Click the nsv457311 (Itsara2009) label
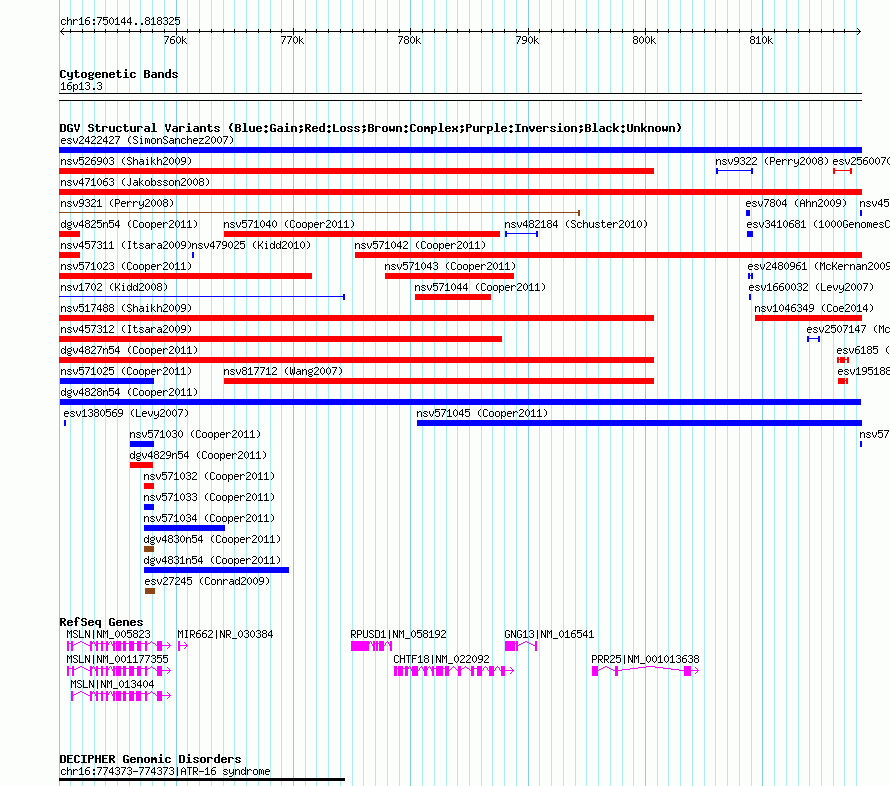 125,245
